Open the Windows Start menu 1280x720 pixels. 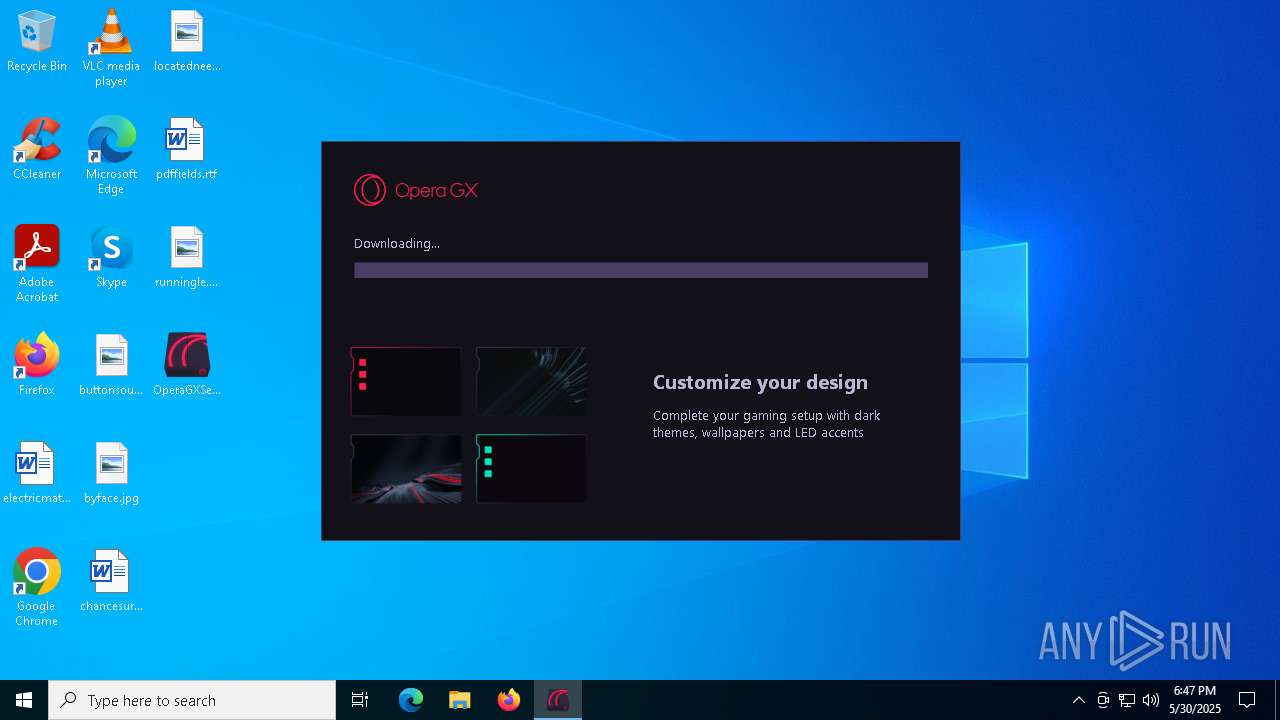pyautogui.click(x=24, y=700)
